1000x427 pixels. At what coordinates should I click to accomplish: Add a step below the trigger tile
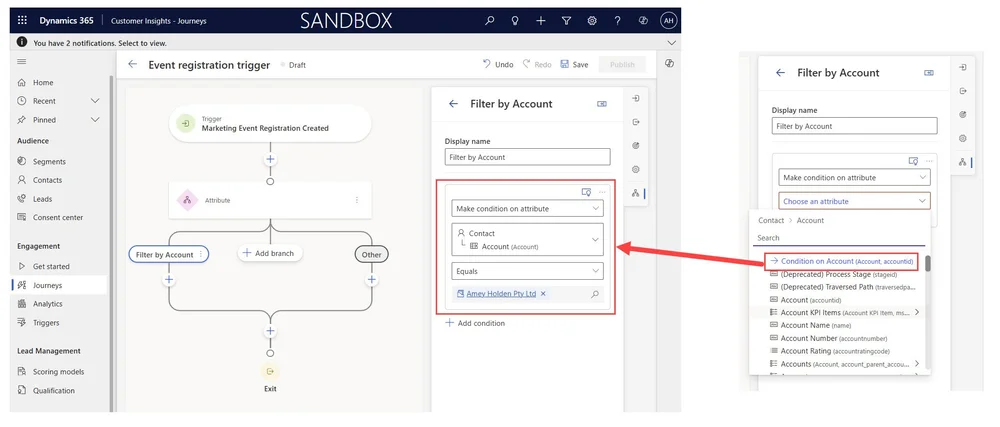pos(270,159)
